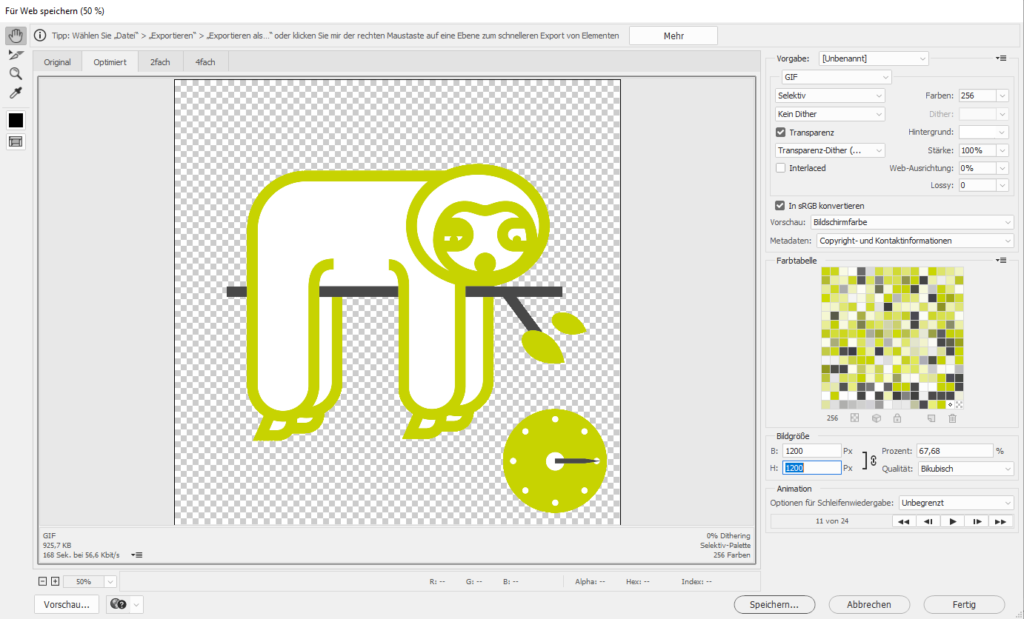The height and width of the screenshot is (619, 1024).
Task: Click the black eyedropper color swatch
Action: coord(15,120)
